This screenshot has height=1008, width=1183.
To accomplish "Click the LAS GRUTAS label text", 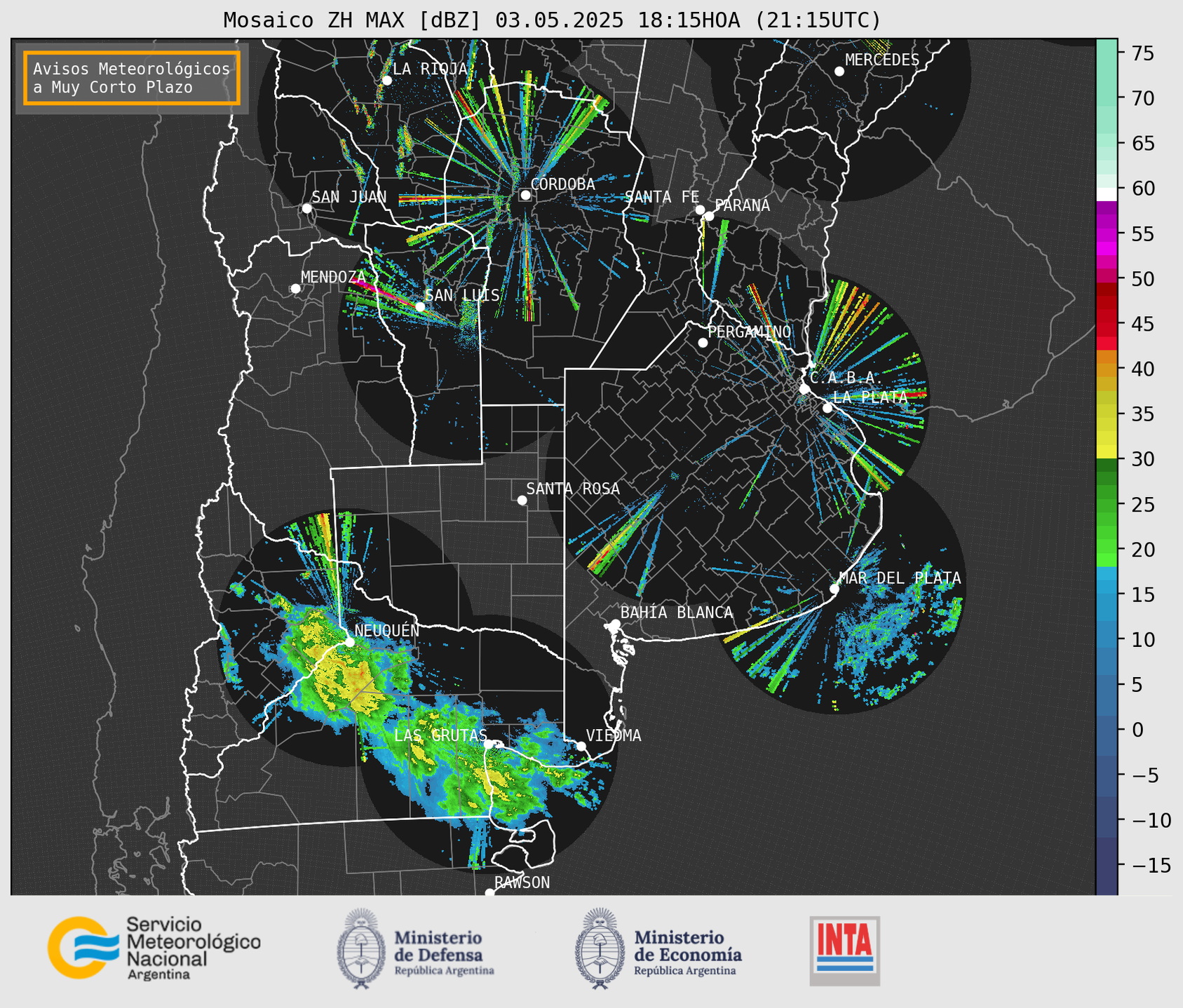I will (440, 735).
